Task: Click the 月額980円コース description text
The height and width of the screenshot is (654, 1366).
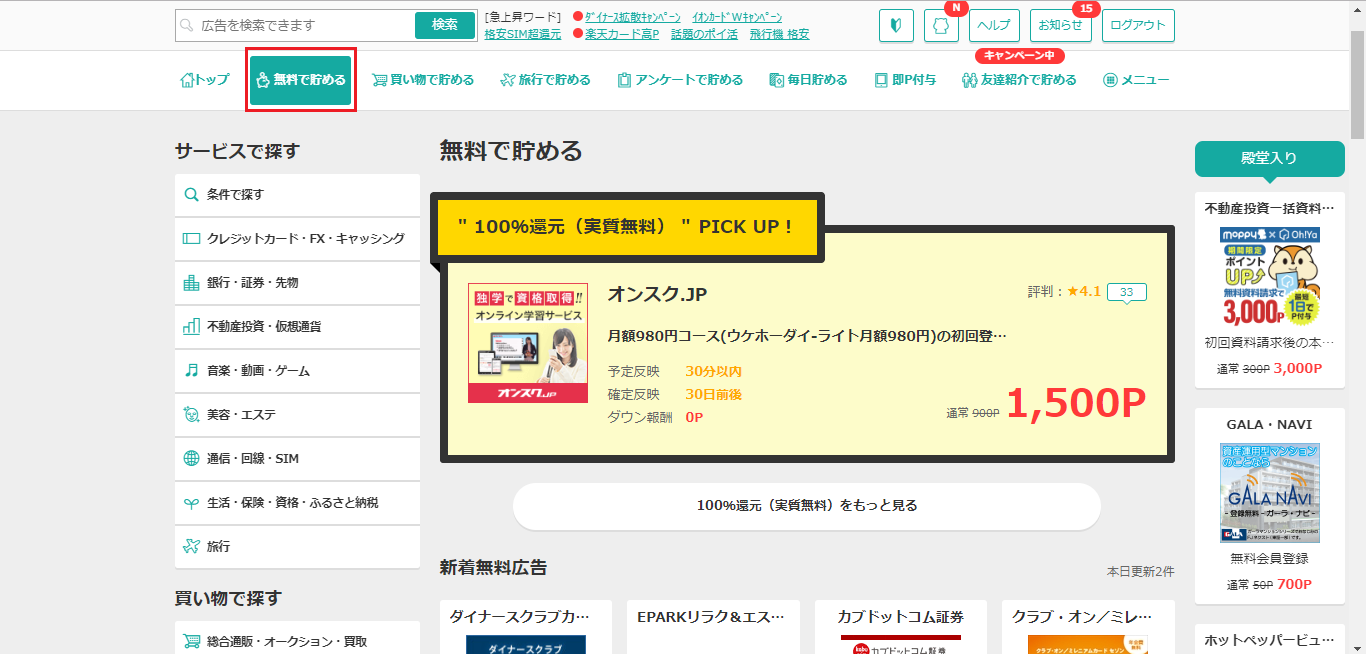Action: (807, 337)
